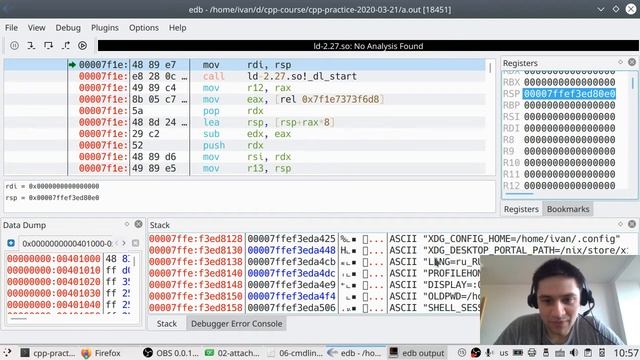Screen dimensions: 640x360
Task: Select the 'push rdx' instruction line
Action: point(245,145)
